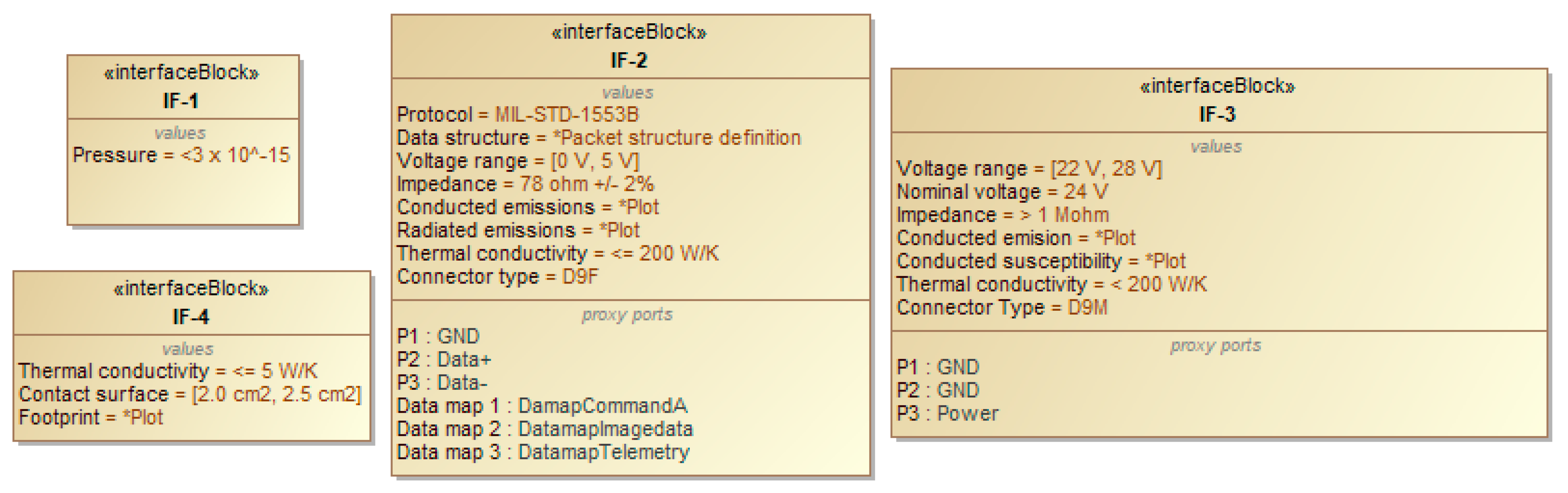Select Conducted susceptibility property in IF-3
This screenshot has width=1568, height=493.
(1041, 261)
